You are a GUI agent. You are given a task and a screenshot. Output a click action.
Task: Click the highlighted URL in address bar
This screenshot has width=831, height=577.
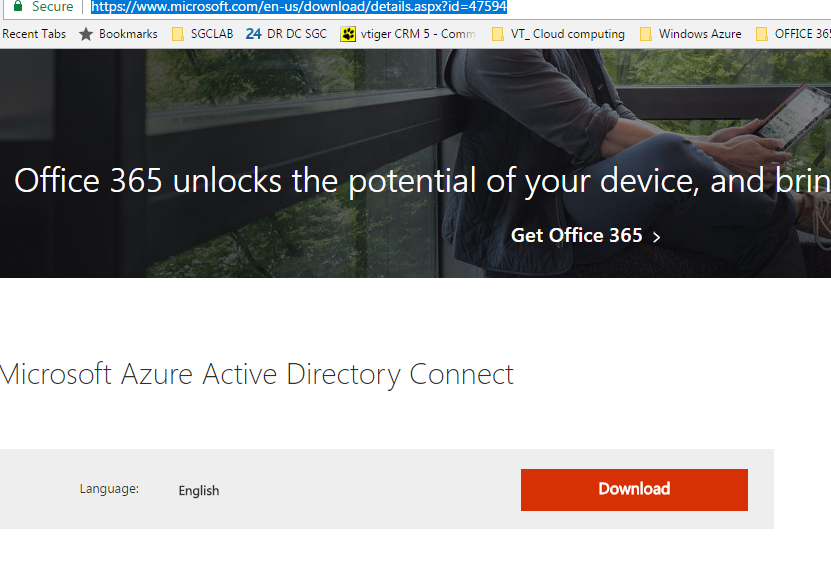pos(299,6)
